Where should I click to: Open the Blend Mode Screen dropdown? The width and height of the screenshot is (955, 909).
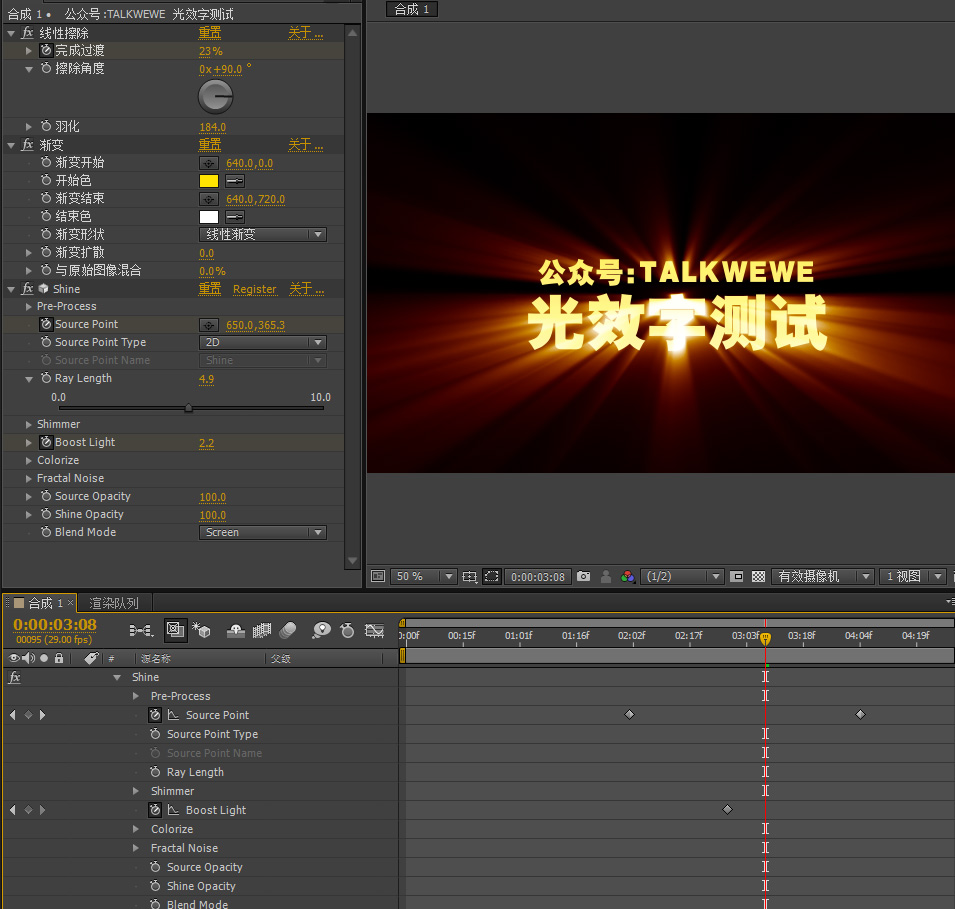coord(263,532)
